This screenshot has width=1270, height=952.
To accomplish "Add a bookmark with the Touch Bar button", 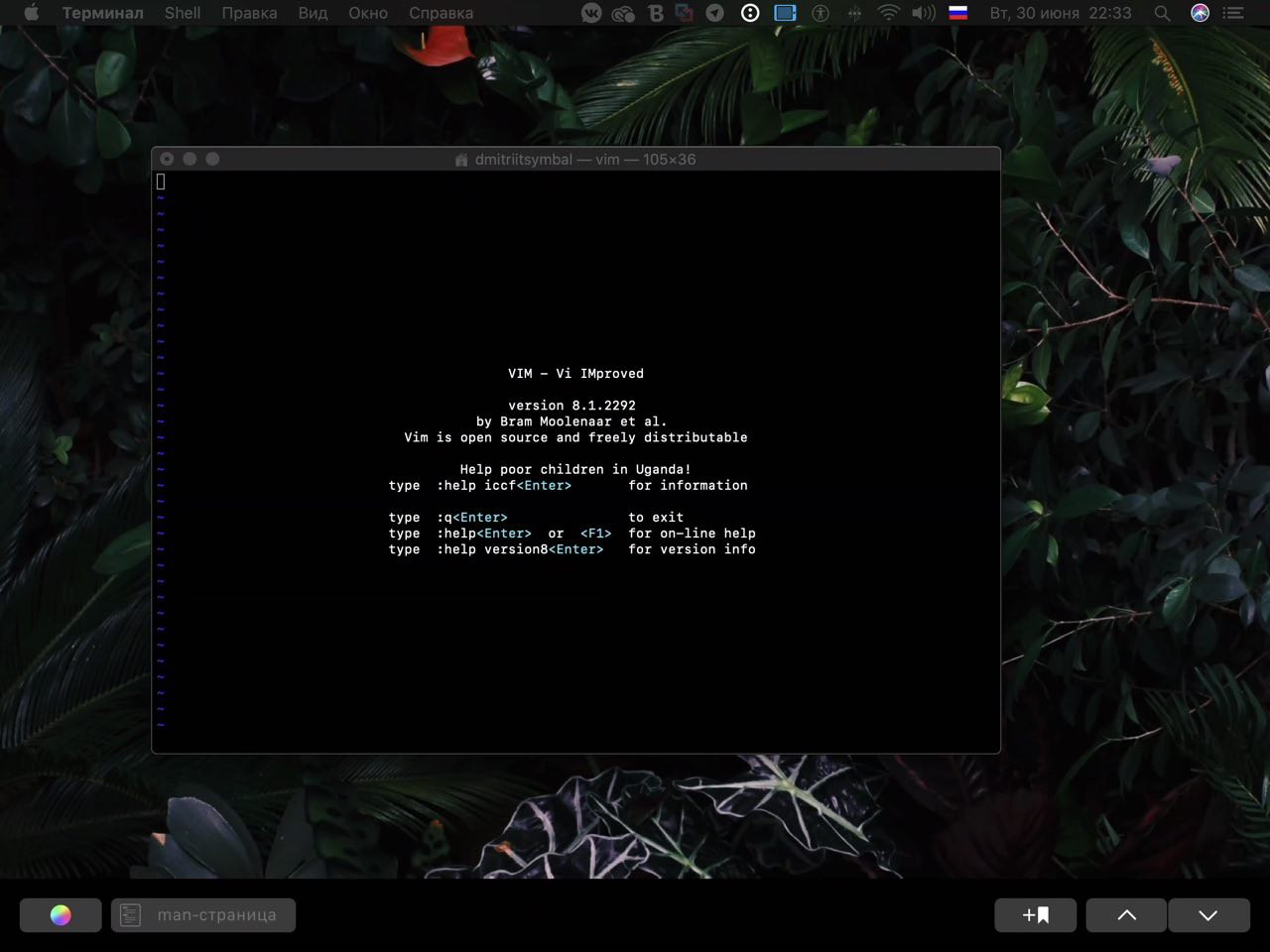I will [x=1036, y=915].
